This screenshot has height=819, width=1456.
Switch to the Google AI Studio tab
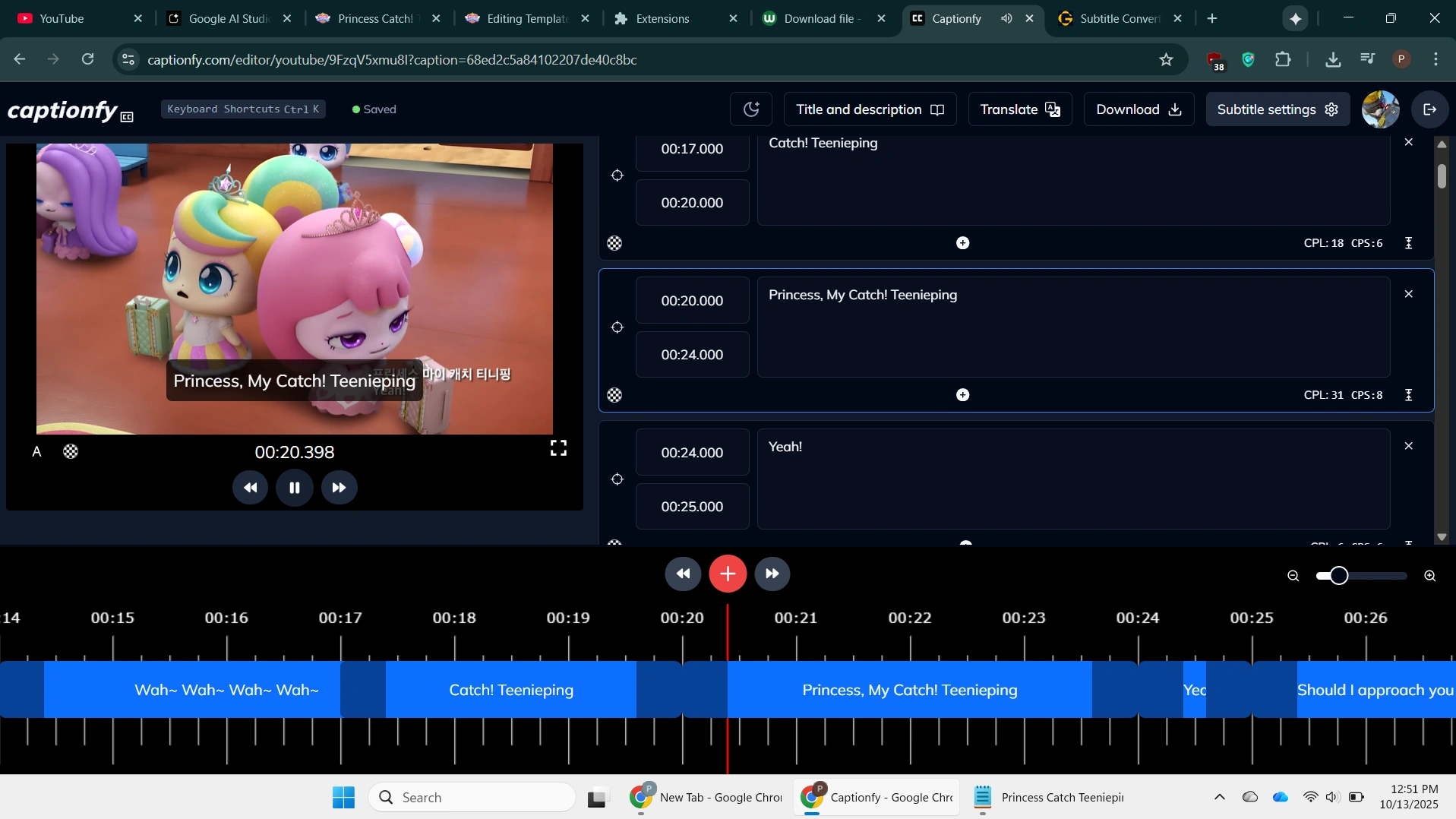pos(228,18)
